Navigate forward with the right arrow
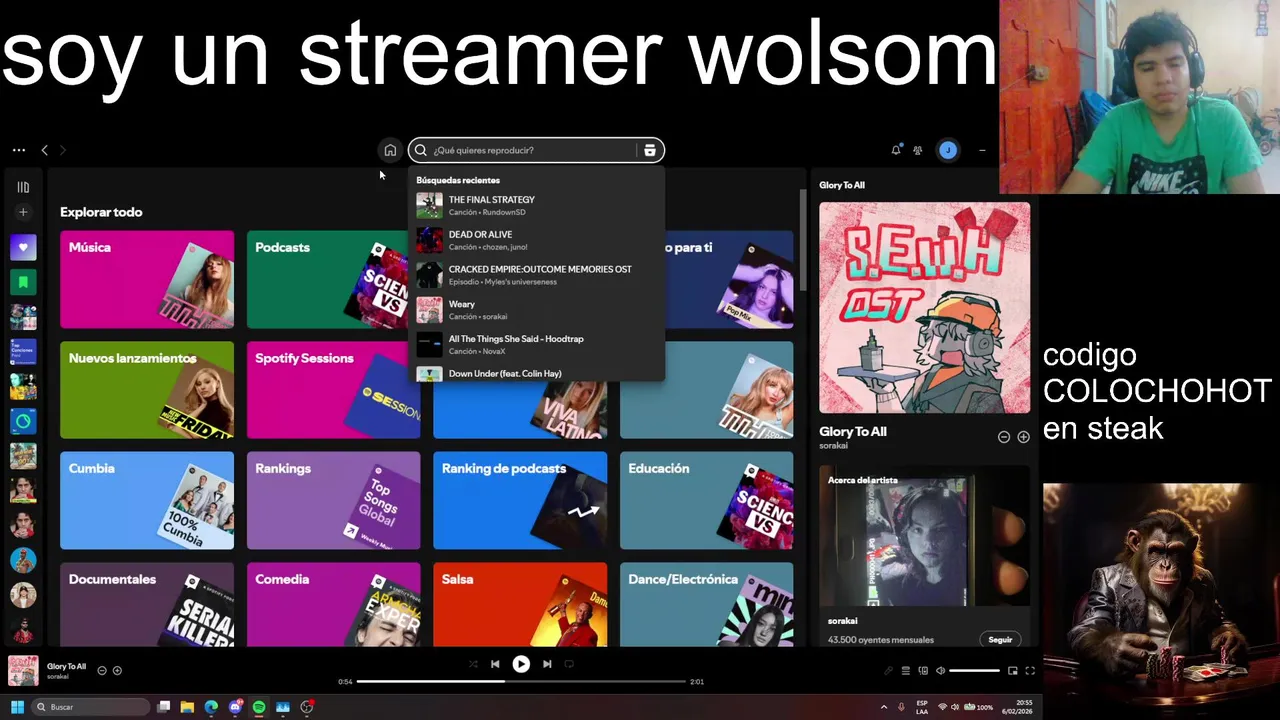Viewport: 1280px width, 720px height. tap(62, 150)
